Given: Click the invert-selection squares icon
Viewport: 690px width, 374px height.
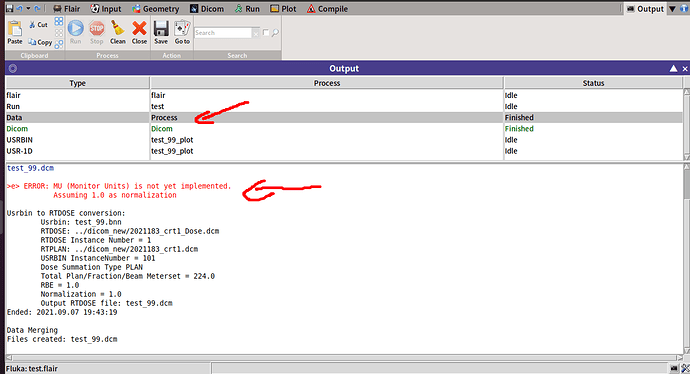Looking at the screenshot, I should pos(59,44).
